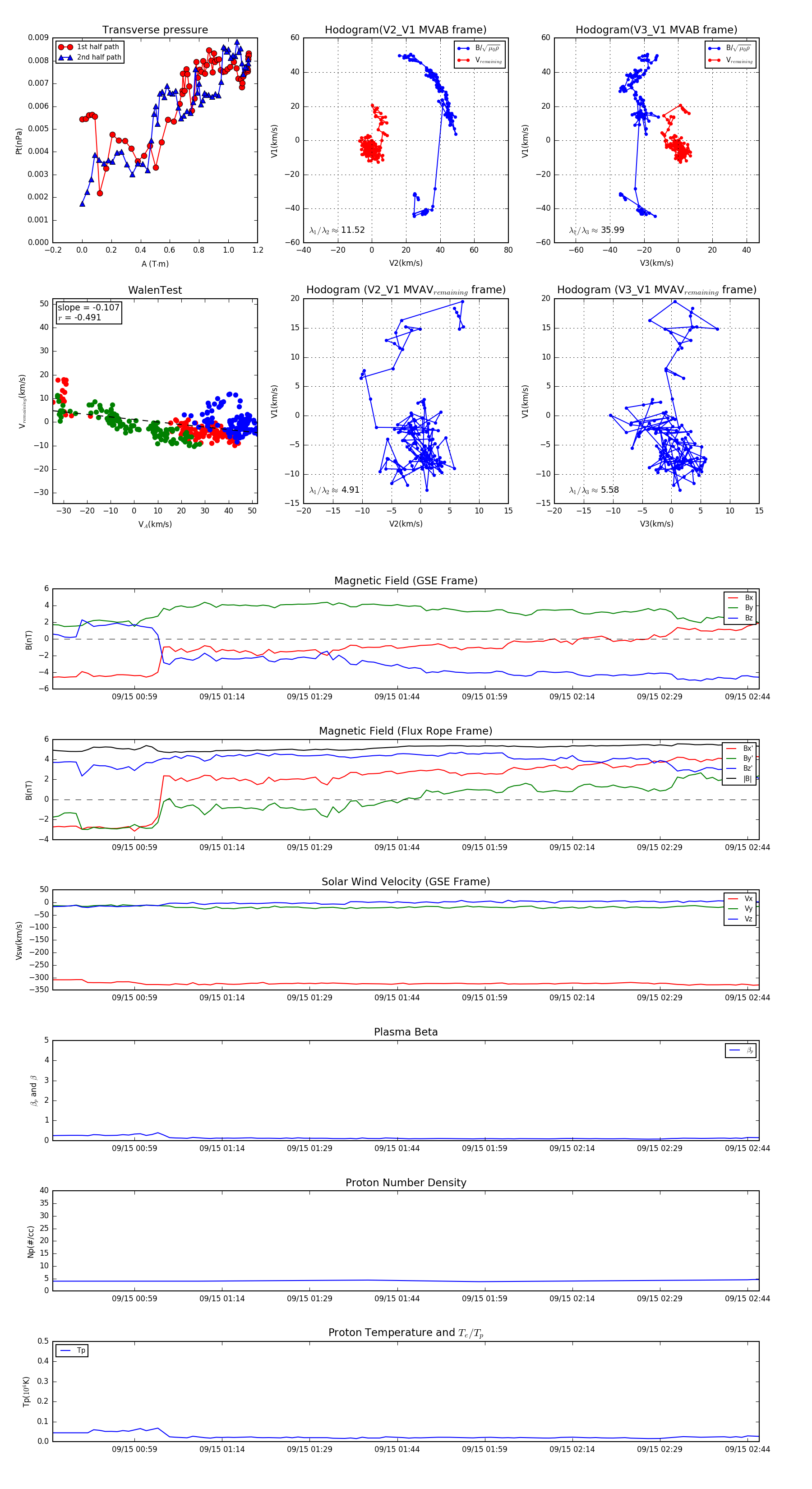
Task: Click '09/15 02:14' tick under Plasma Beta plot
Action: point(572,1148)
